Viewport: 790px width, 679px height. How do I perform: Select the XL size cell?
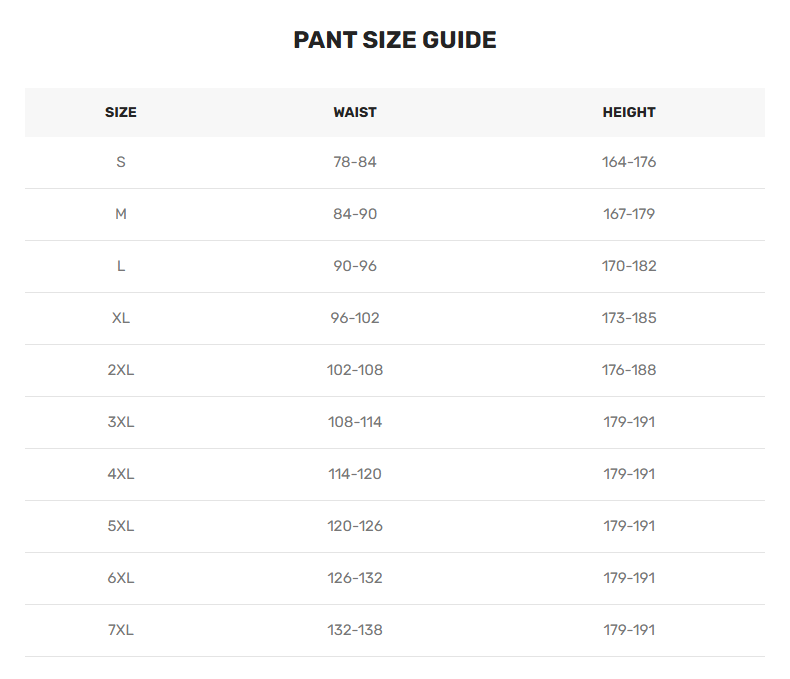121,318
